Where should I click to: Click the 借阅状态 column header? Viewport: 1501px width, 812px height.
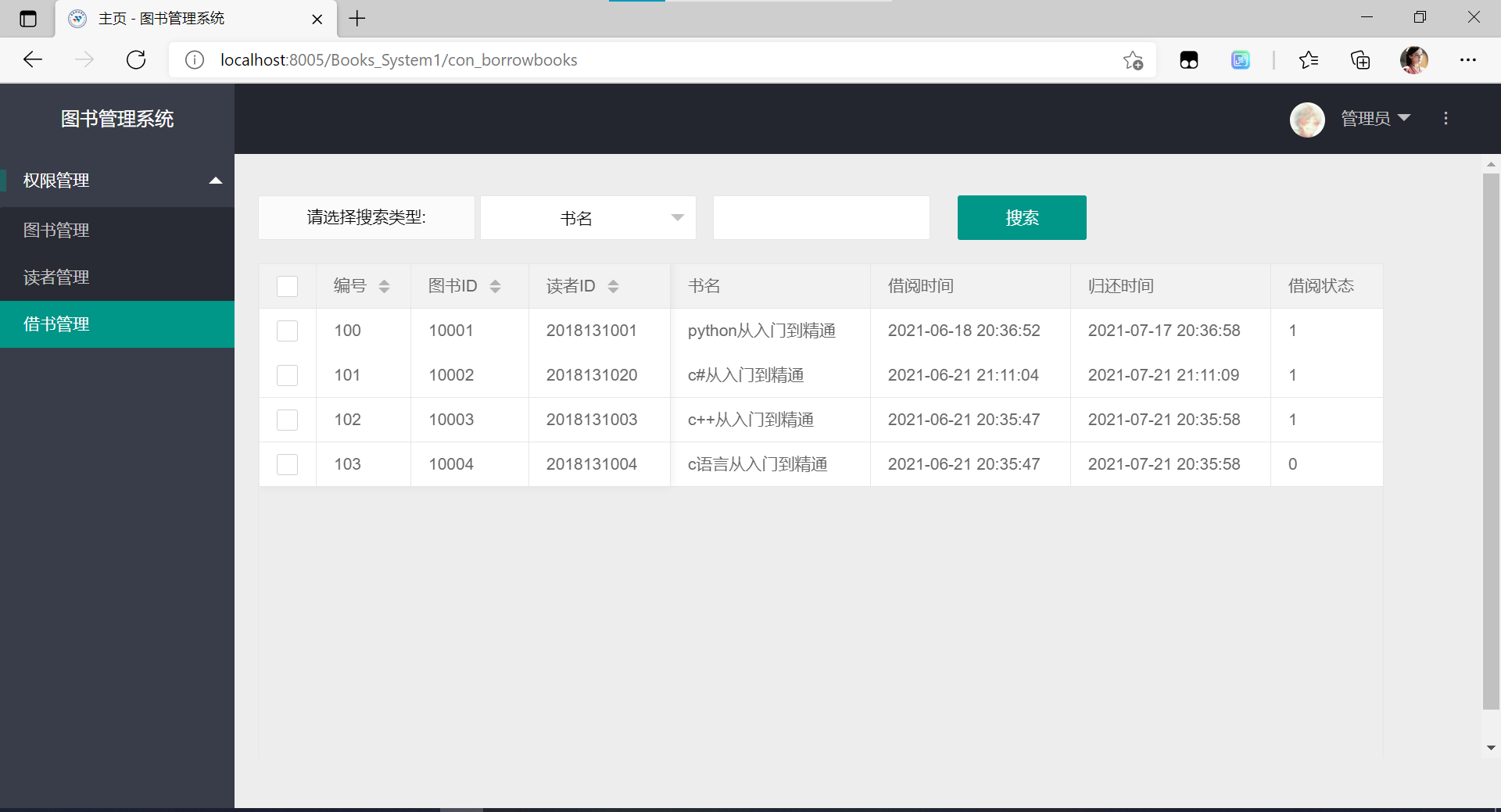[x=1327, y=286]
